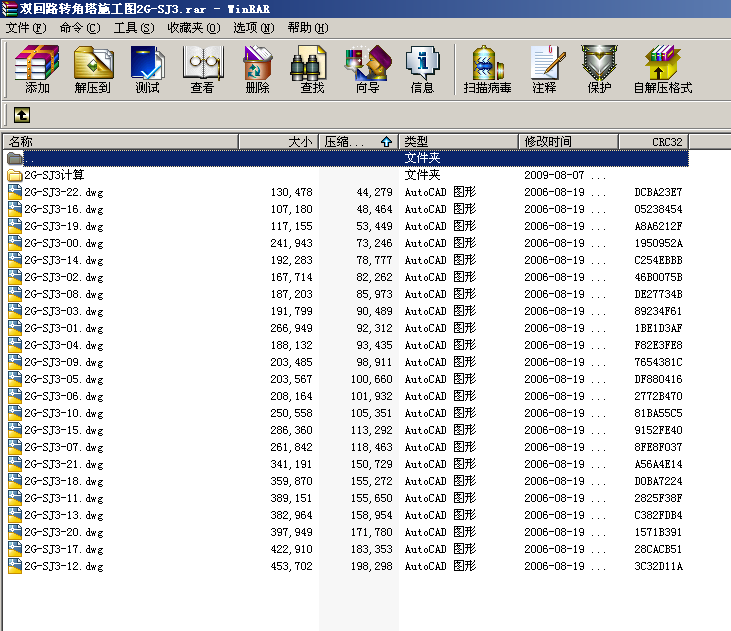The height and width of the screenshot is (631, 731).
Task: Sort by 压缩 column header
Action: click(359, 141)
